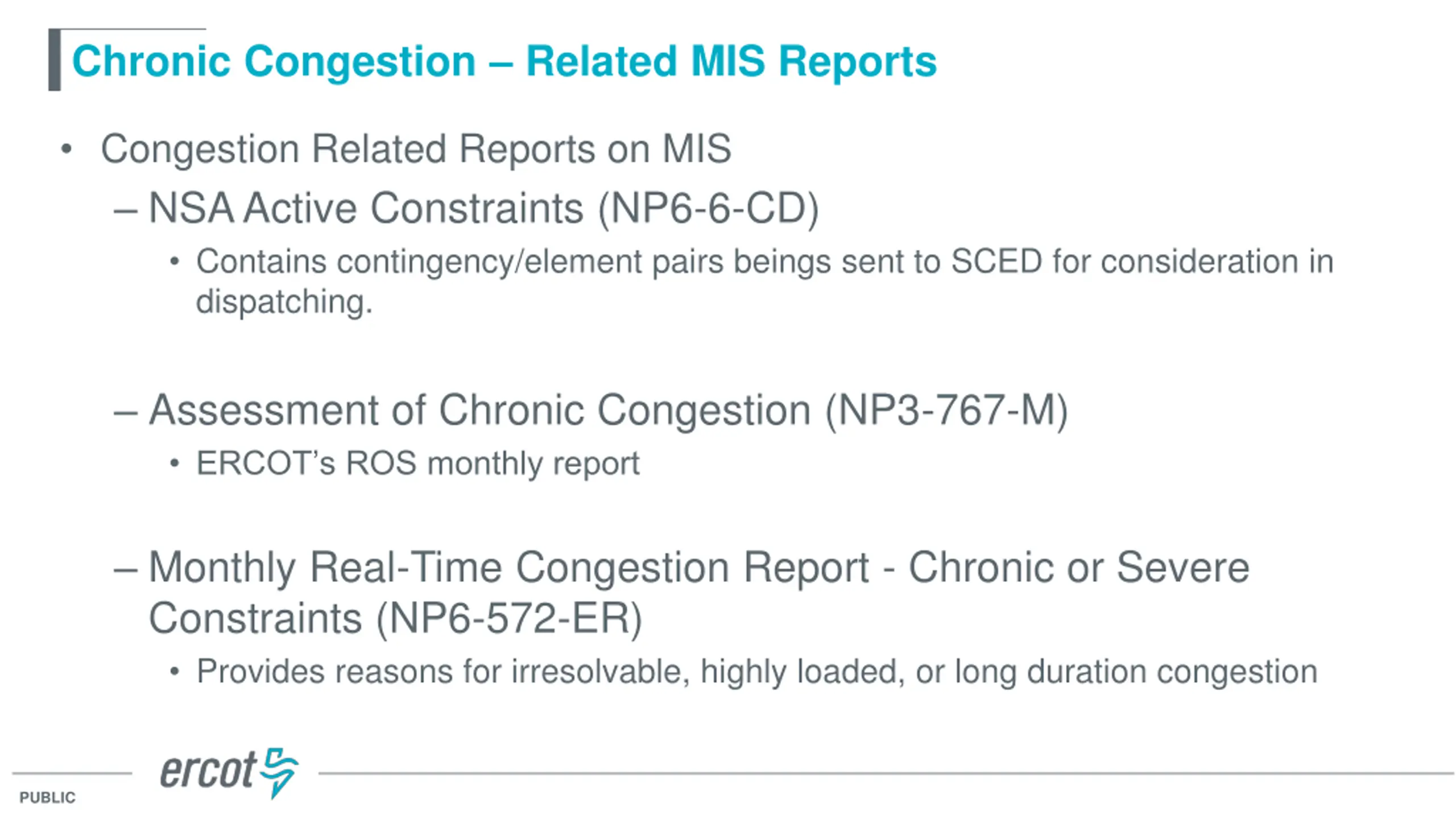Screen dimensions: 1456x819
Task: Click the bullet before Congestion Related Reports
Action: tap(67, 149)
